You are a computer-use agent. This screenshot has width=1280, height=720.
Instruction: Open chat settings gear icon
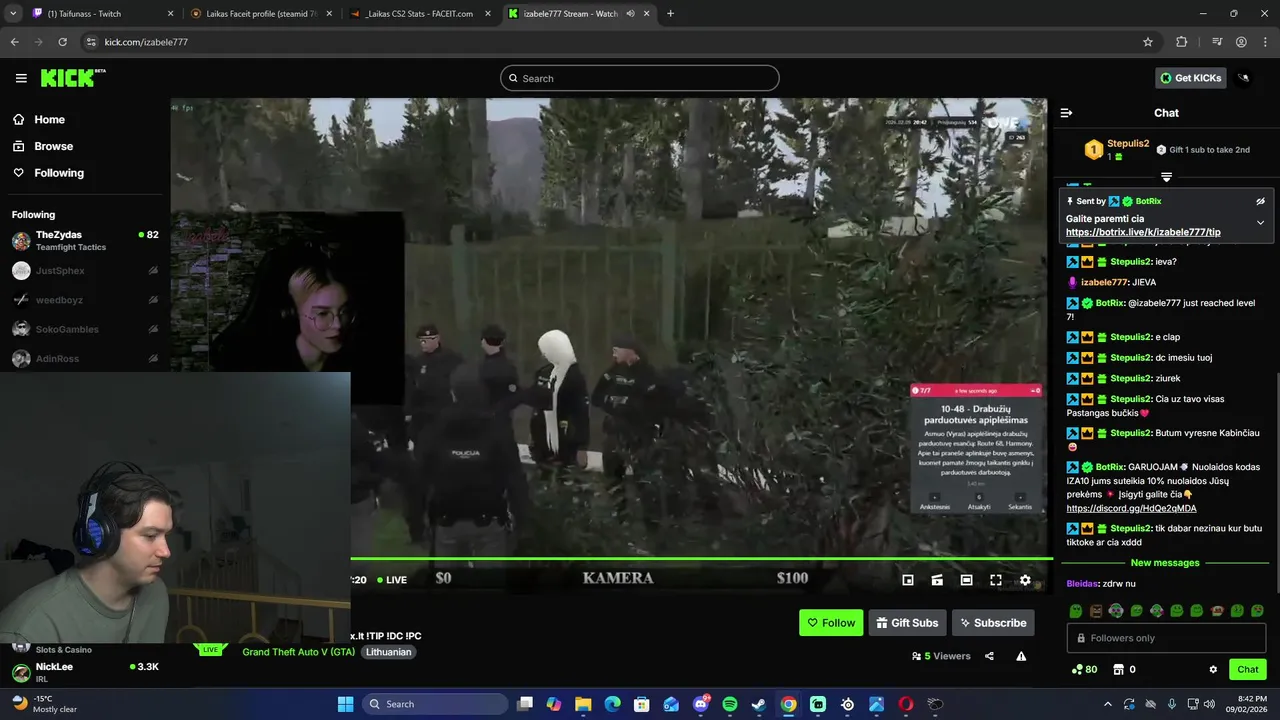coord(1213,669)
